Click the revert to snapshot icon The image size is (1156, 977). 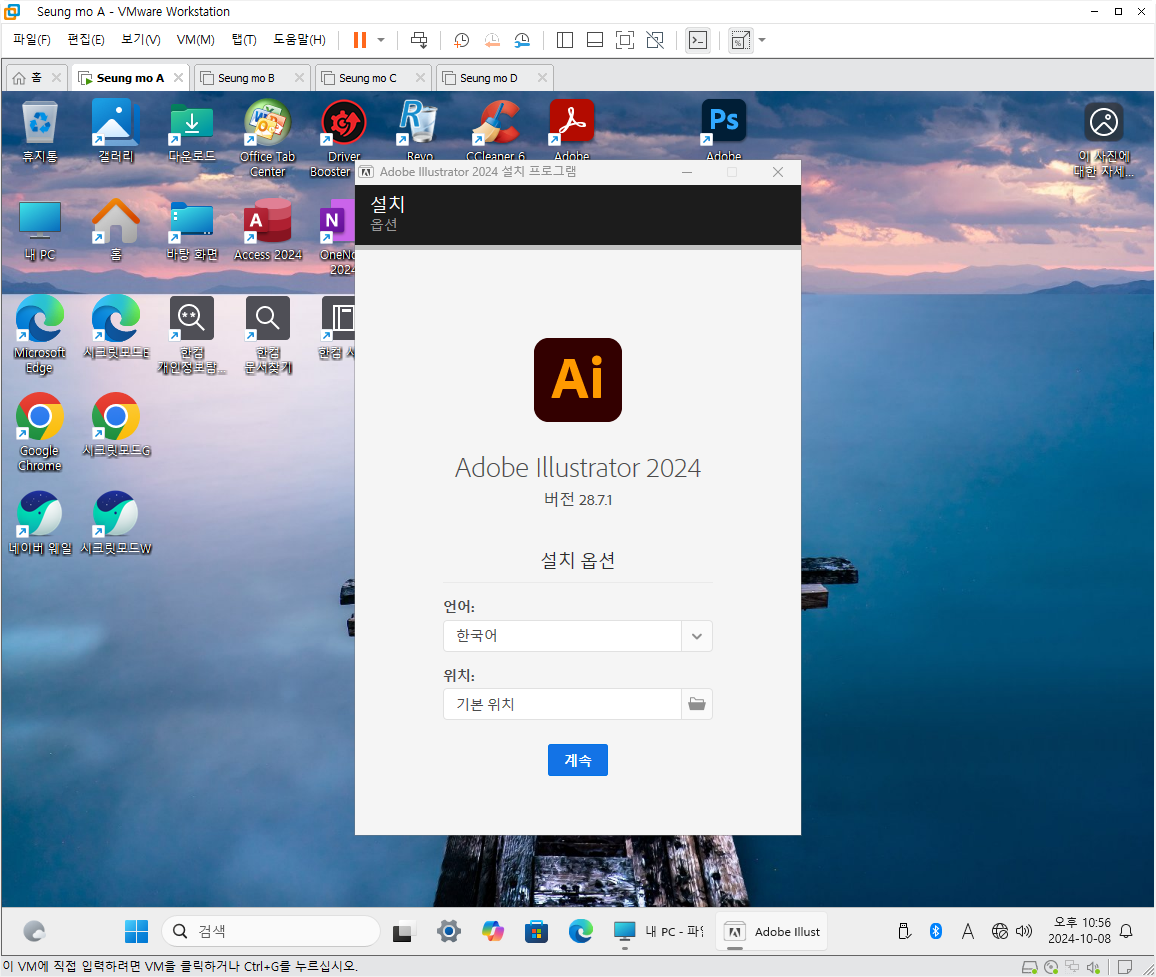click(492, 40)
